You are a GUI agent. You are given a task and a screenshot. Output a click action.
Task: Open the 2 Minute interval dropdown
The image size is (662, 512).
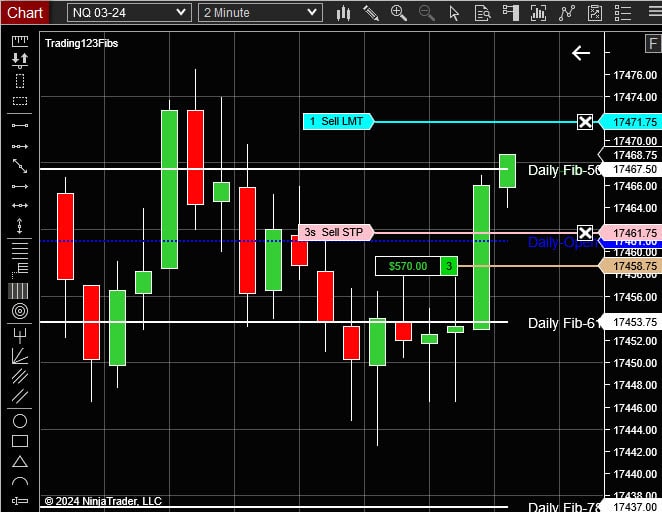coord(260,13)
